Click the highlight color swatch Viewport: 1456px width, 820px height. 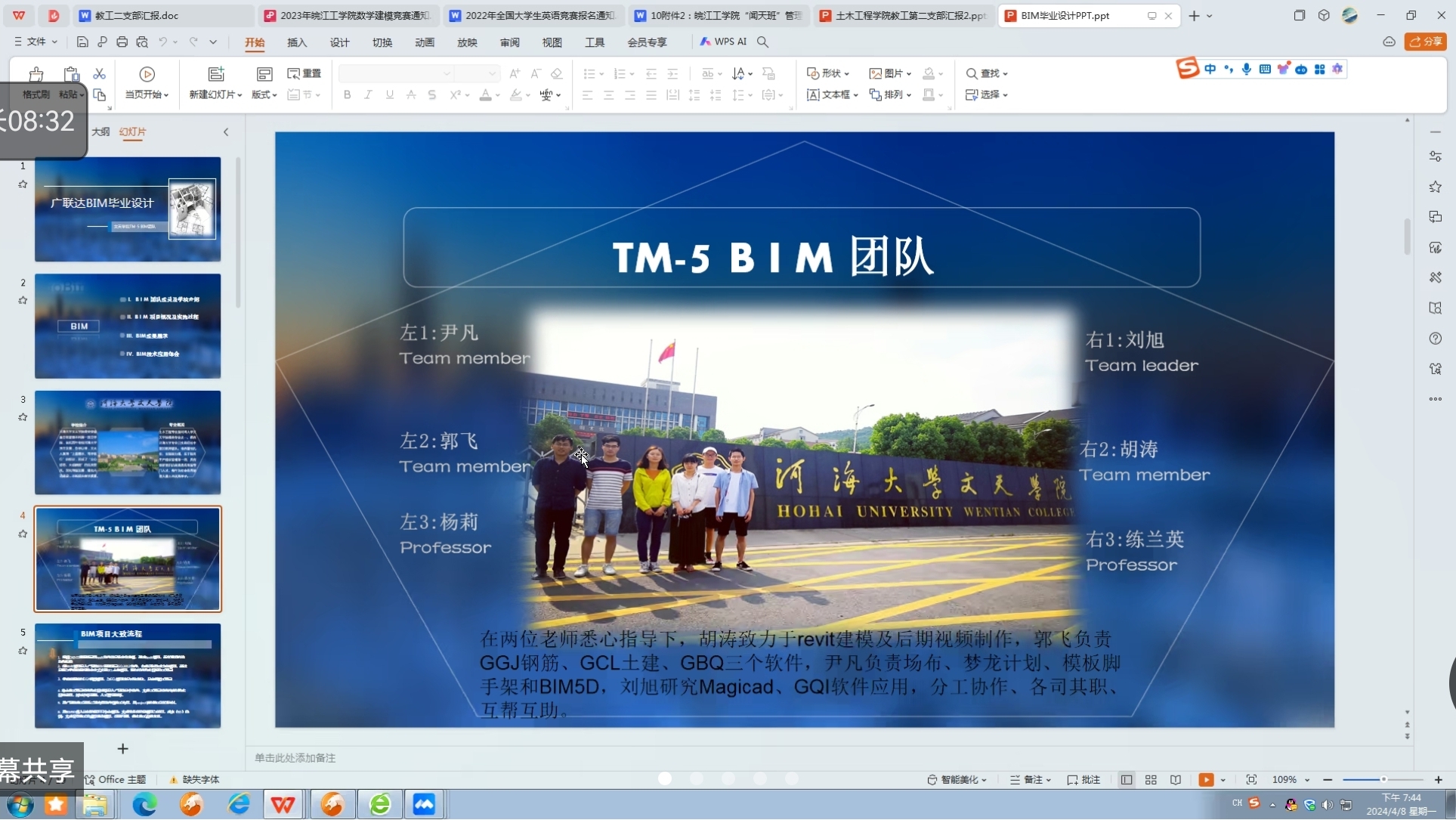point(515,95)
